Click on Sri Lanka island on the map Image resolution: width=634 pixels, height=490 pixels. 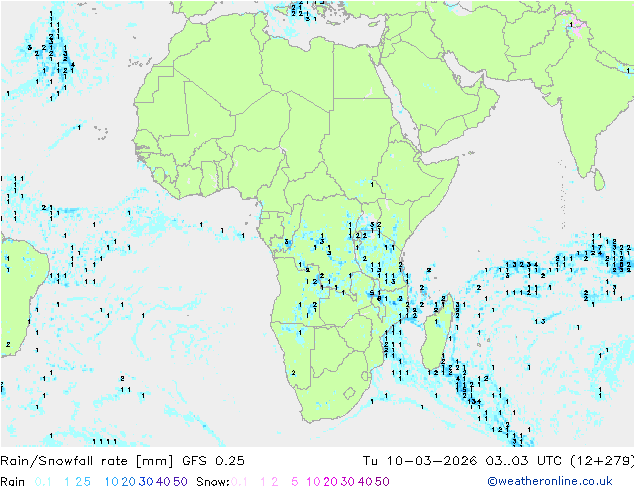pos(599,180)
